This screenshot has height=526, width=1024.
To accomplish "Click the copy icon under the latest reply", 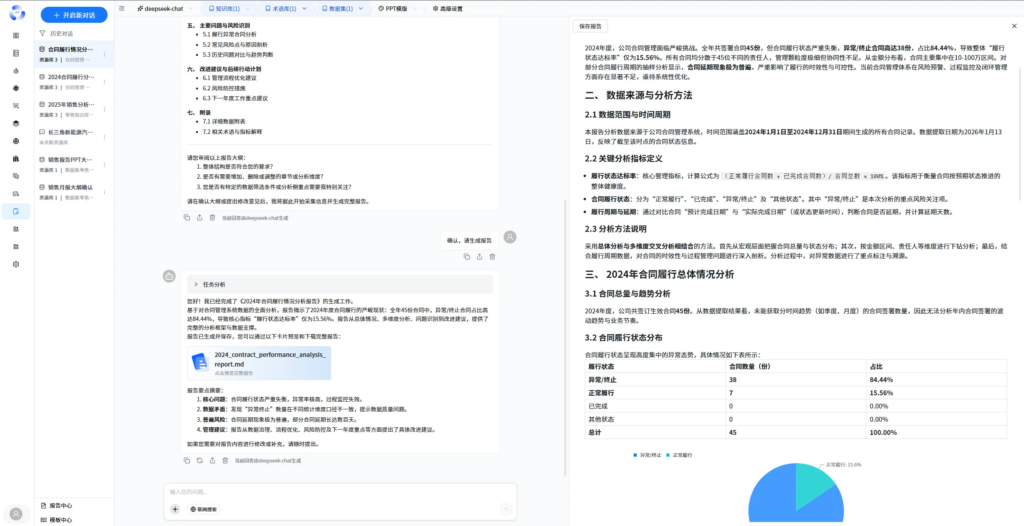I will [186, 460].
